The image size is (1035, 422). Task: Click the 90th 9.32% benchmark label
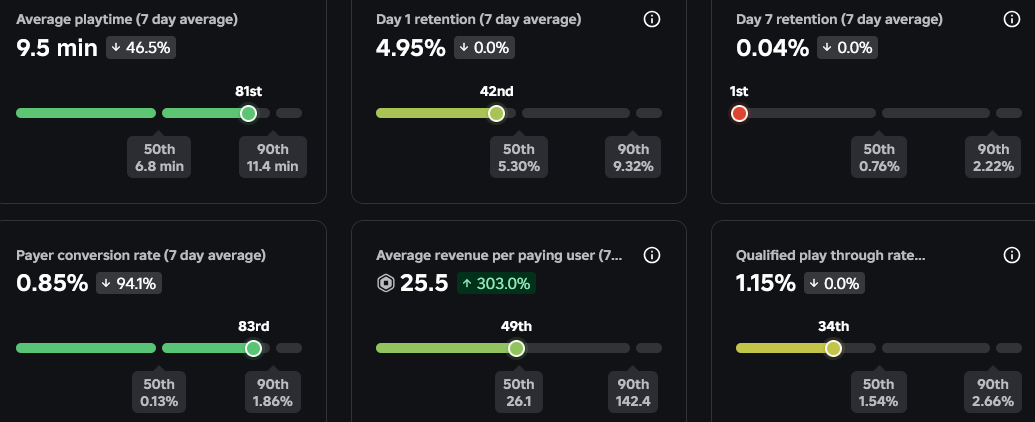[x=635, y=157]
